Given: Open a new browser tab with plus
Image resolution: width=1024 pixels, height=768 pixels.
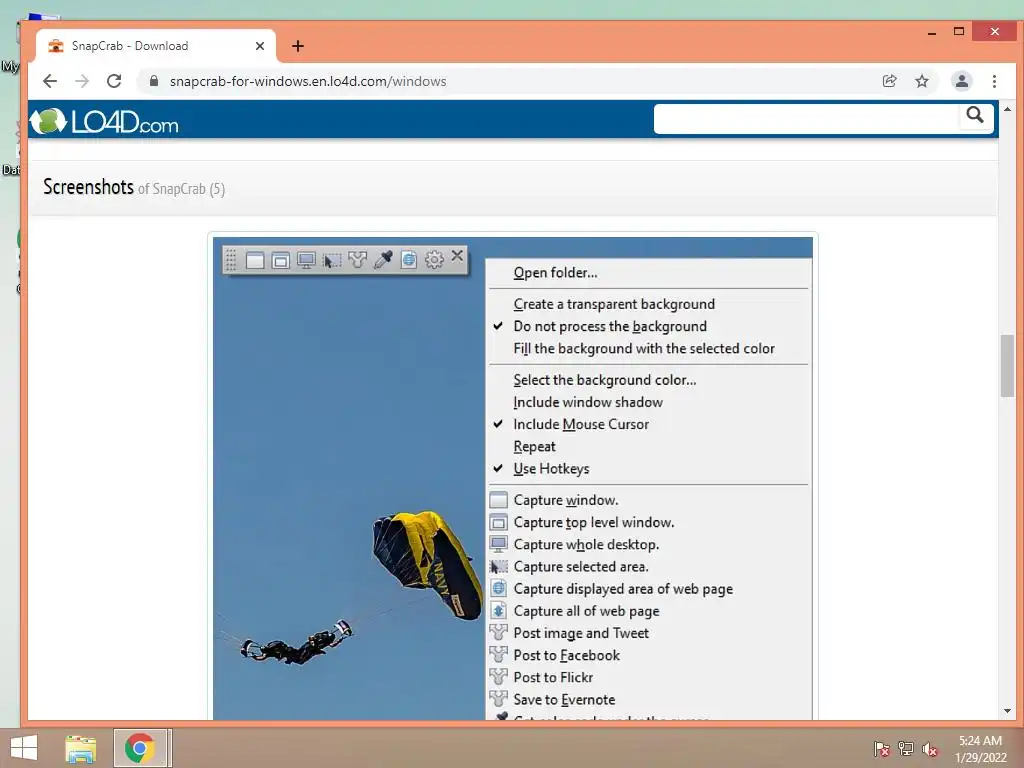Looking at the screenshot, I should 298,46.
